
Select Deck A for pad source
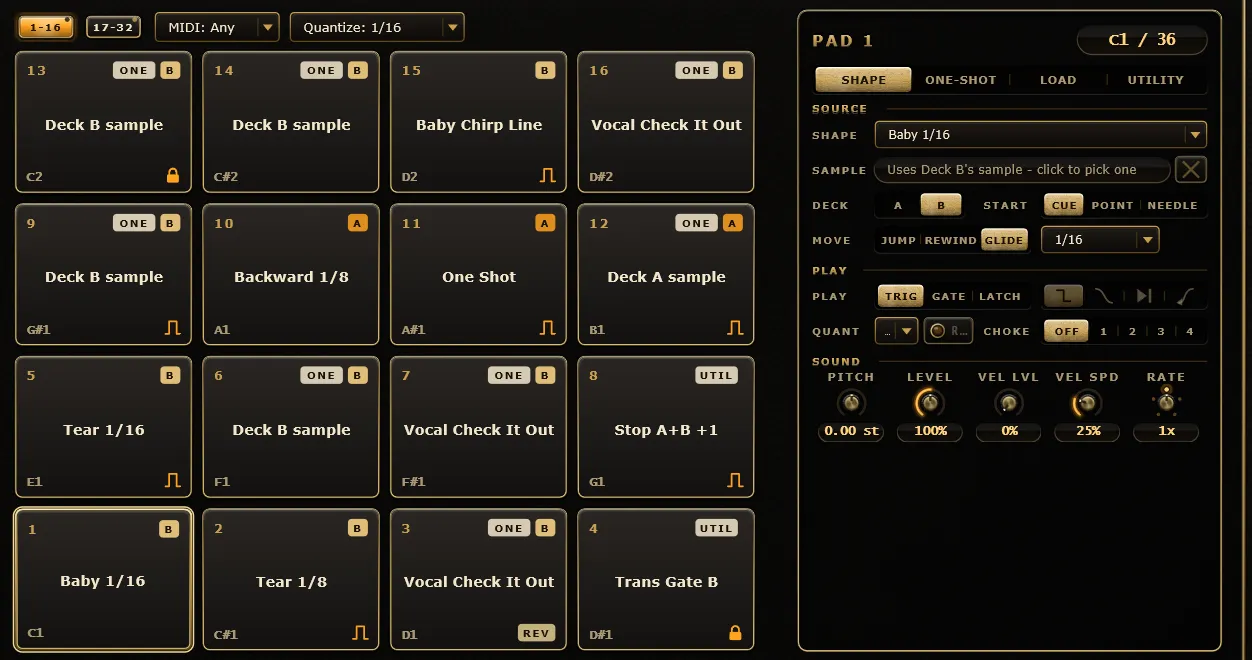pyautogui.click(x=898, y=205)
